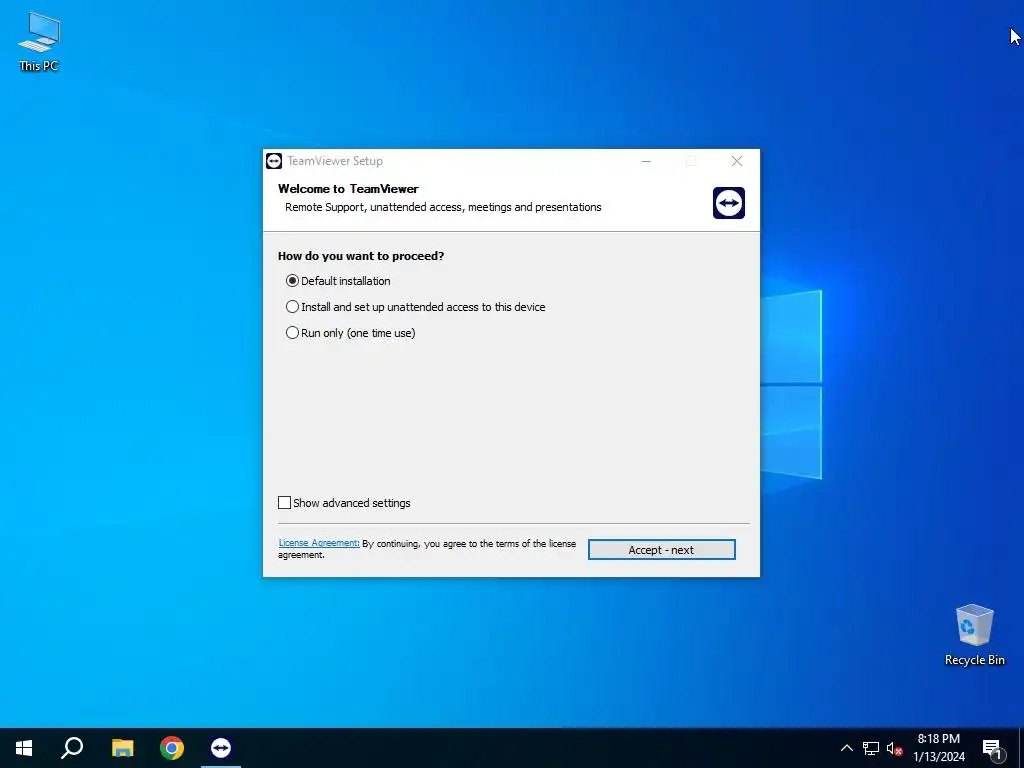Close the TeamViewer Setup window
This screenshot has height=768, width=1024.
(737, 161)
